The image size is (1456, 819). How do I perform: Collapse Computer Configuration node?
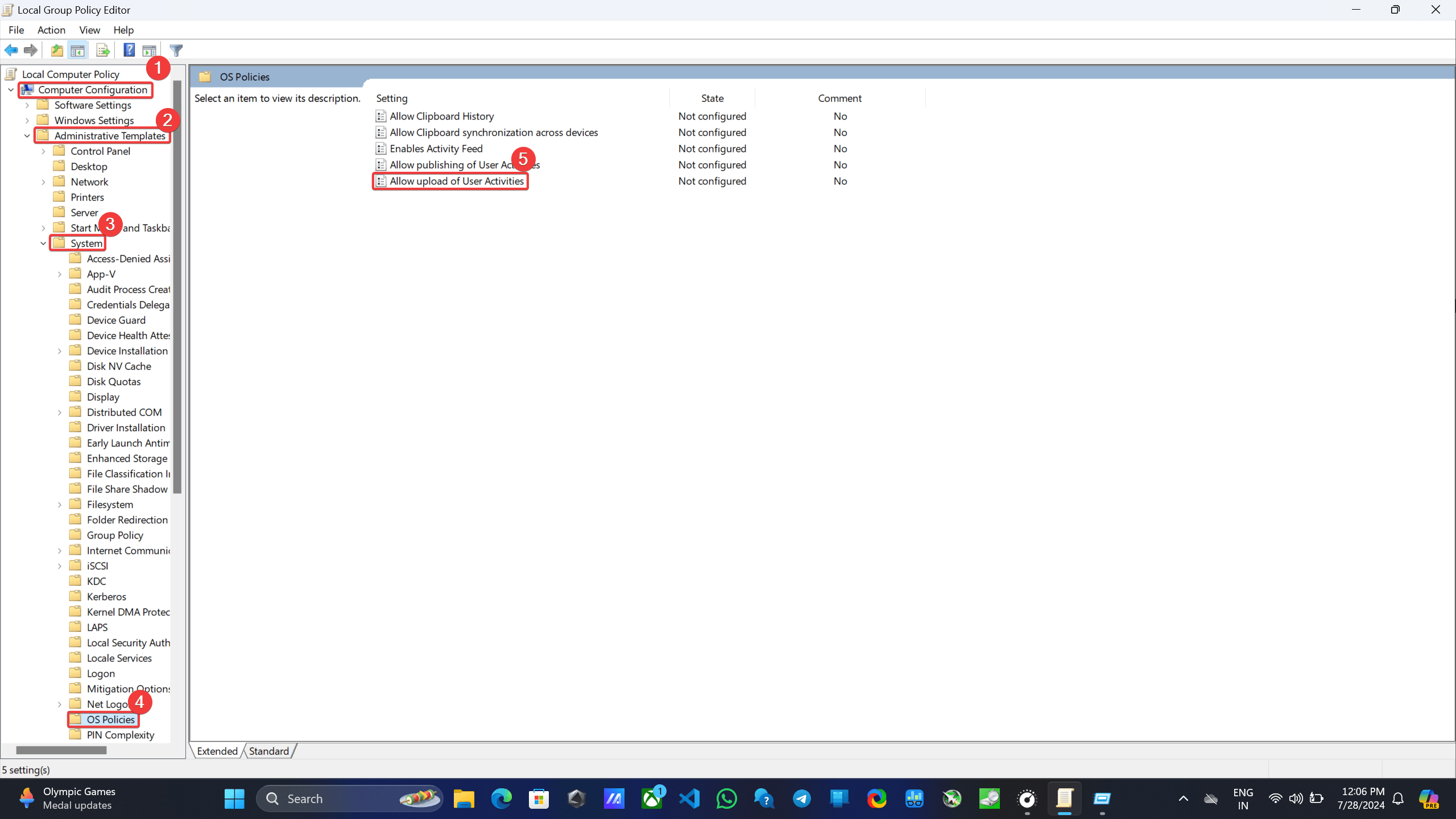coord(11,90)
